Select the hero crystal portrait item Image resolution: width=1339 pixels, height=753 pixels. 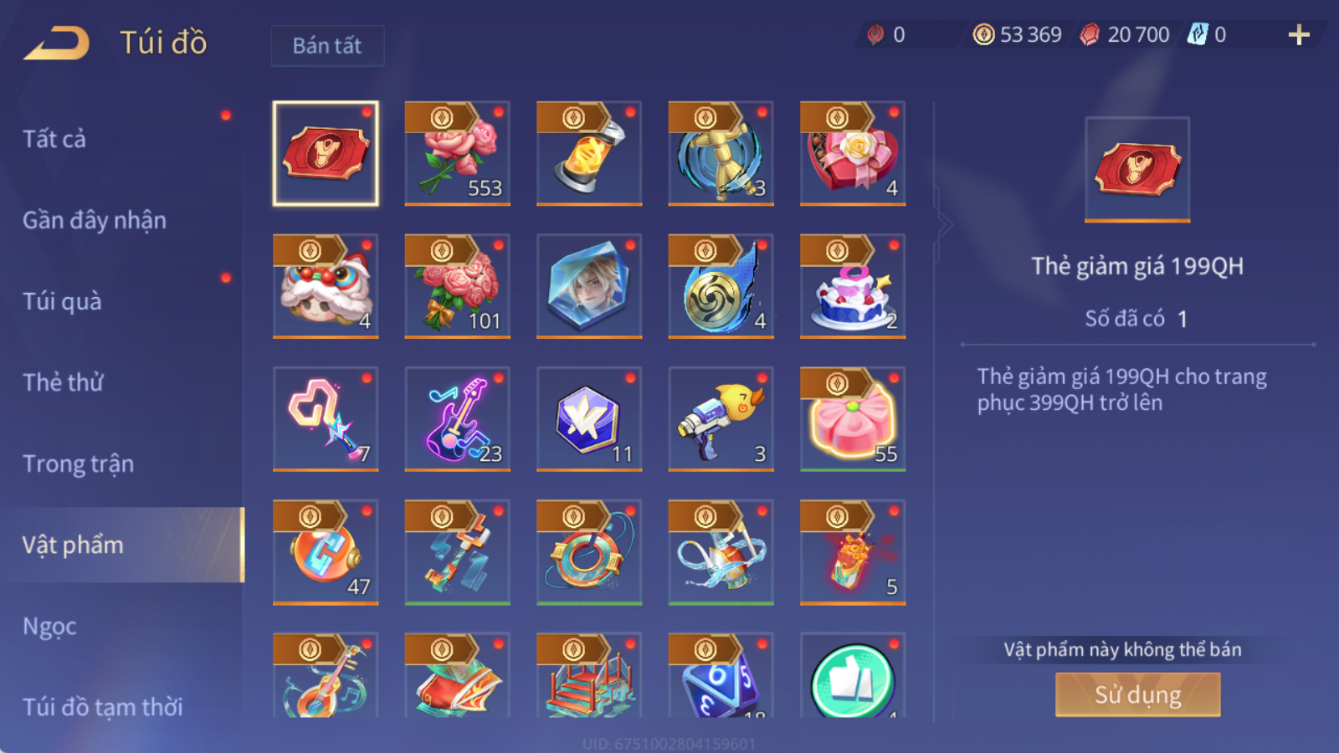[x=589, y=286]
